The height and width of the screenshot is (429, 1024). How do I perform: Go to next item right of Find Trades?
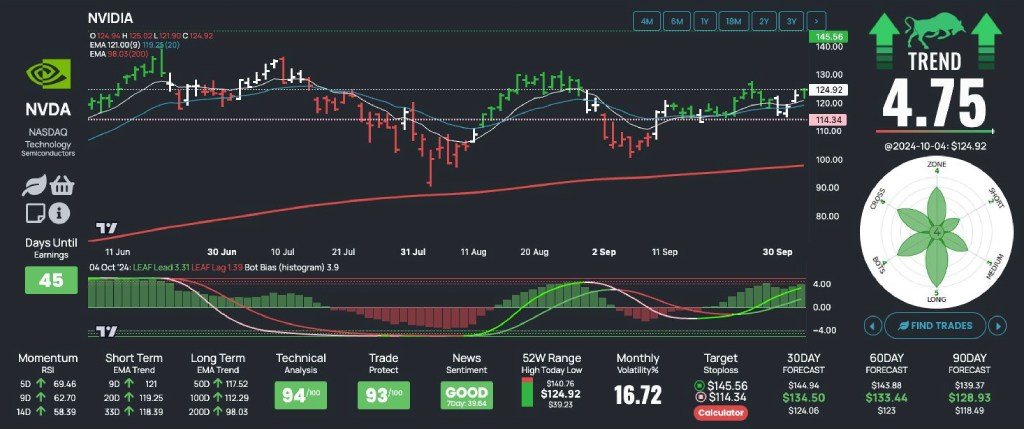pyautogui.click(x=998, y=325)
